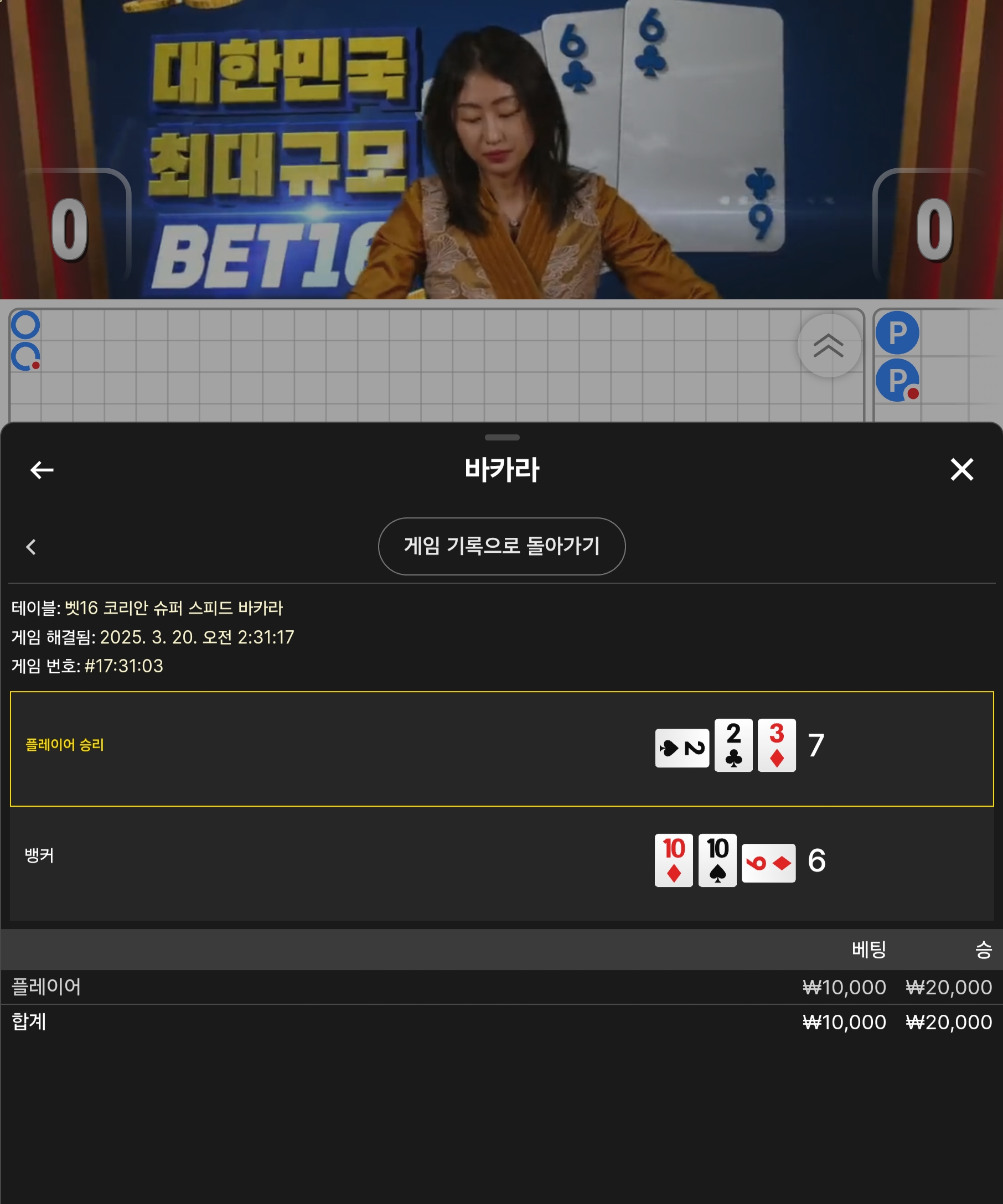Click the first blue circle in big road
1003x1204 pixels.
pos(26,325)
